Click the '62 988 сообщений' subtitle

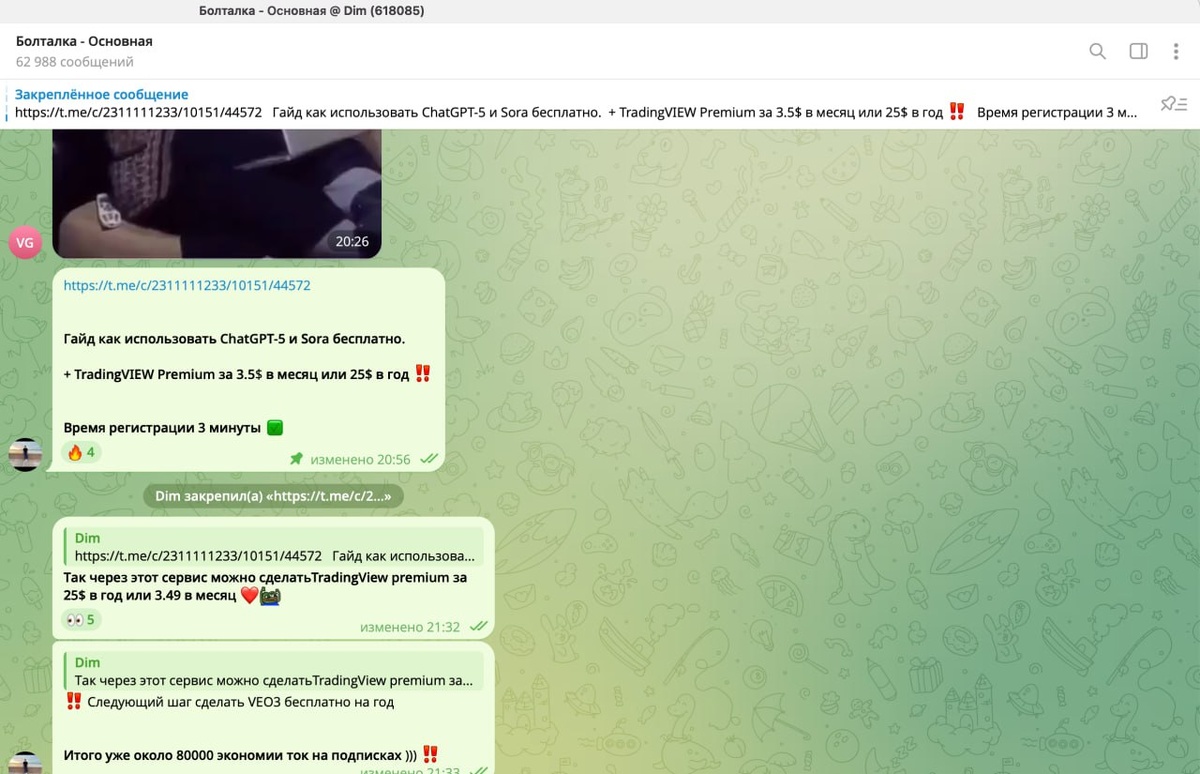point(74,62)
